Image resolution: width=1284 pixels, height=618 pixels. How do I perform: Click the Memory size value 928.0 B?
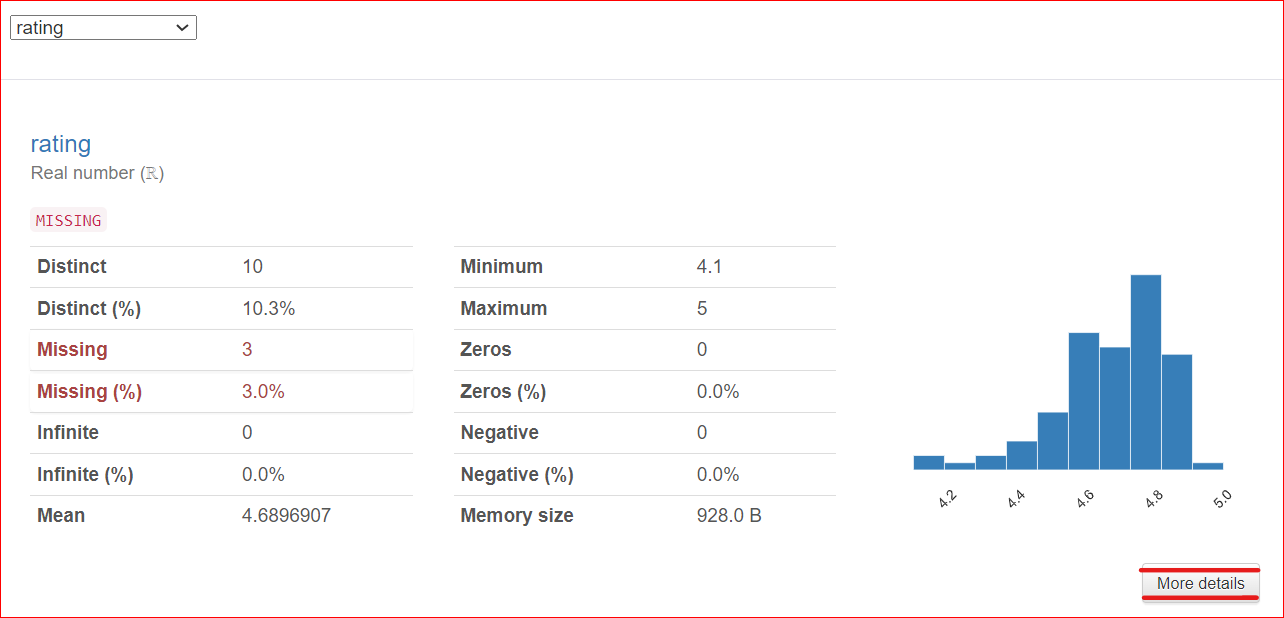(x=729, y=516)
